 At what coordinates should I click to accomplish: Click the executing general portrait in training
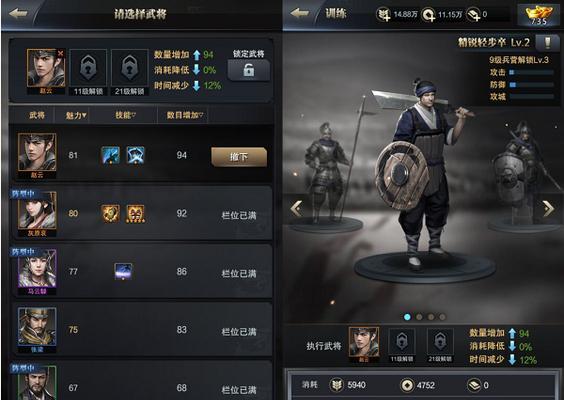[x=364, y=344]
